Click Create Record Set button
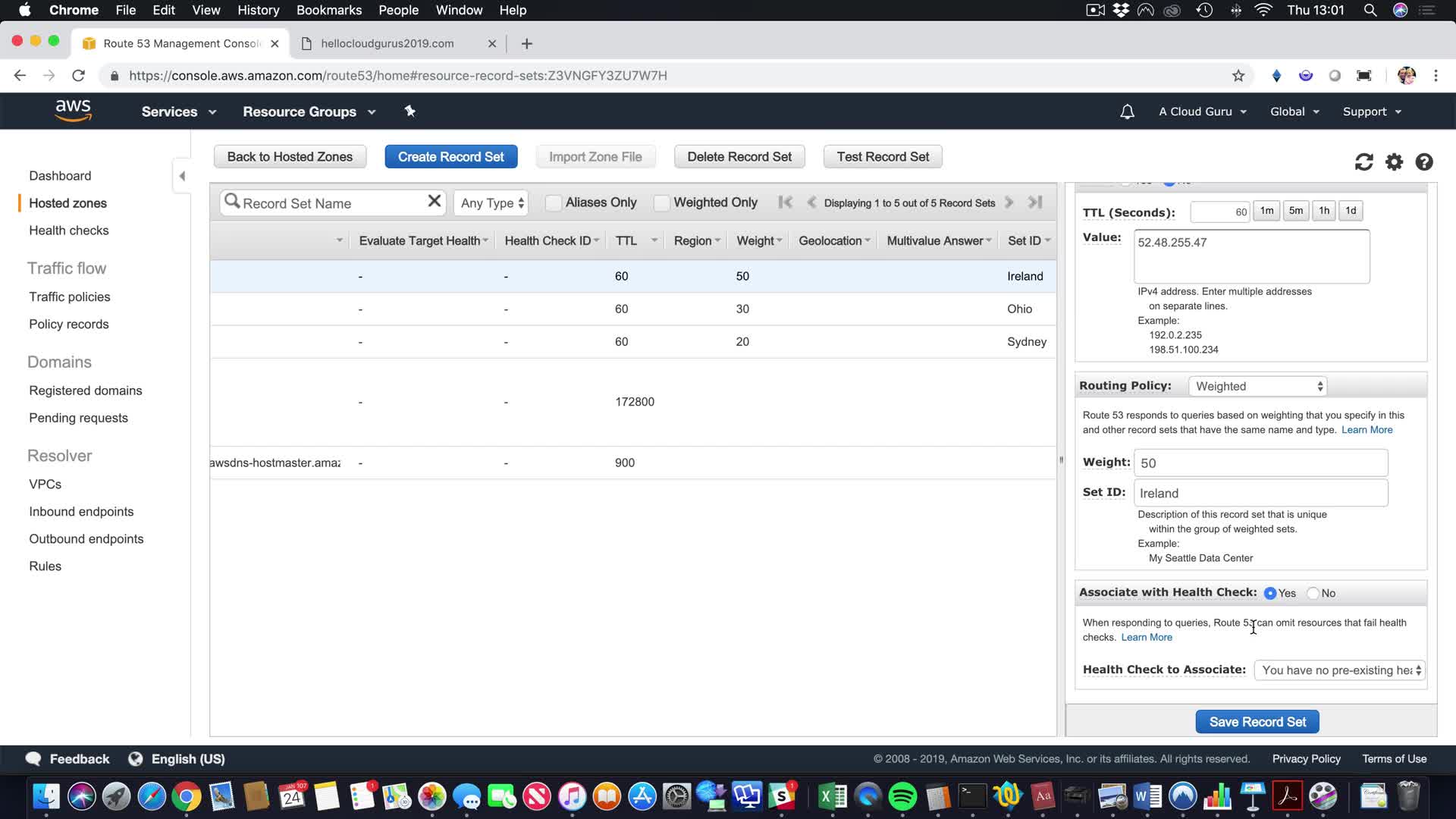Screen dimensions: 1456x819 pyautogui.click(x=450, y=157)
